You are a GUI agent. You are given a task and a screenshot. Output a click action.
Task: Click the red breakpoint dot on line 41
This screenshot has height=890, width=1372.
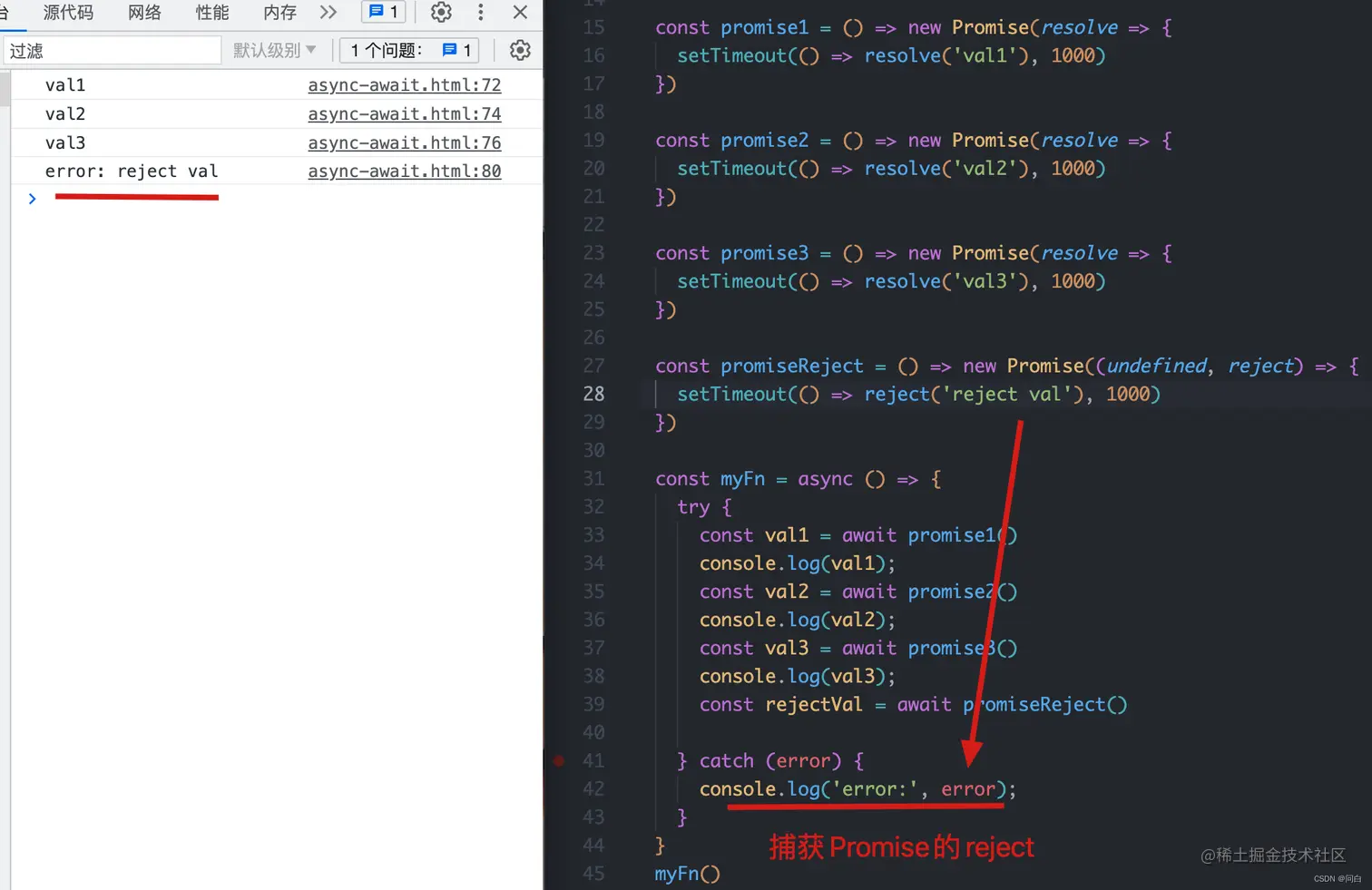pos(559,761)
